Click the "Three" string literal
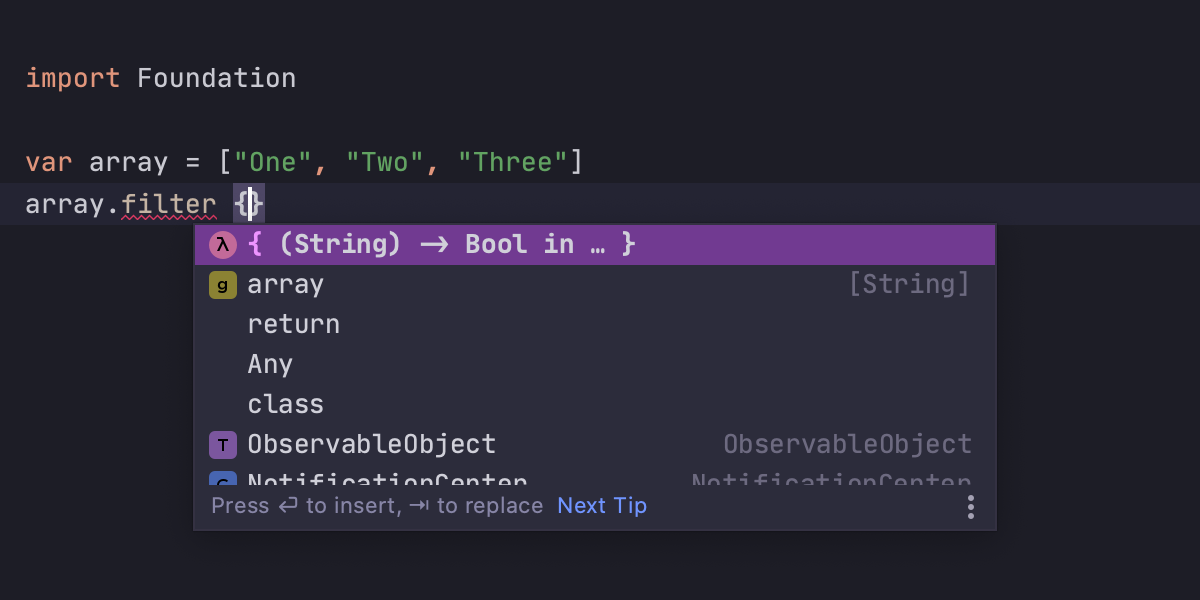The height and width of the screenshot is (600, 1200). pyautogui.click(x=514, y=162)
